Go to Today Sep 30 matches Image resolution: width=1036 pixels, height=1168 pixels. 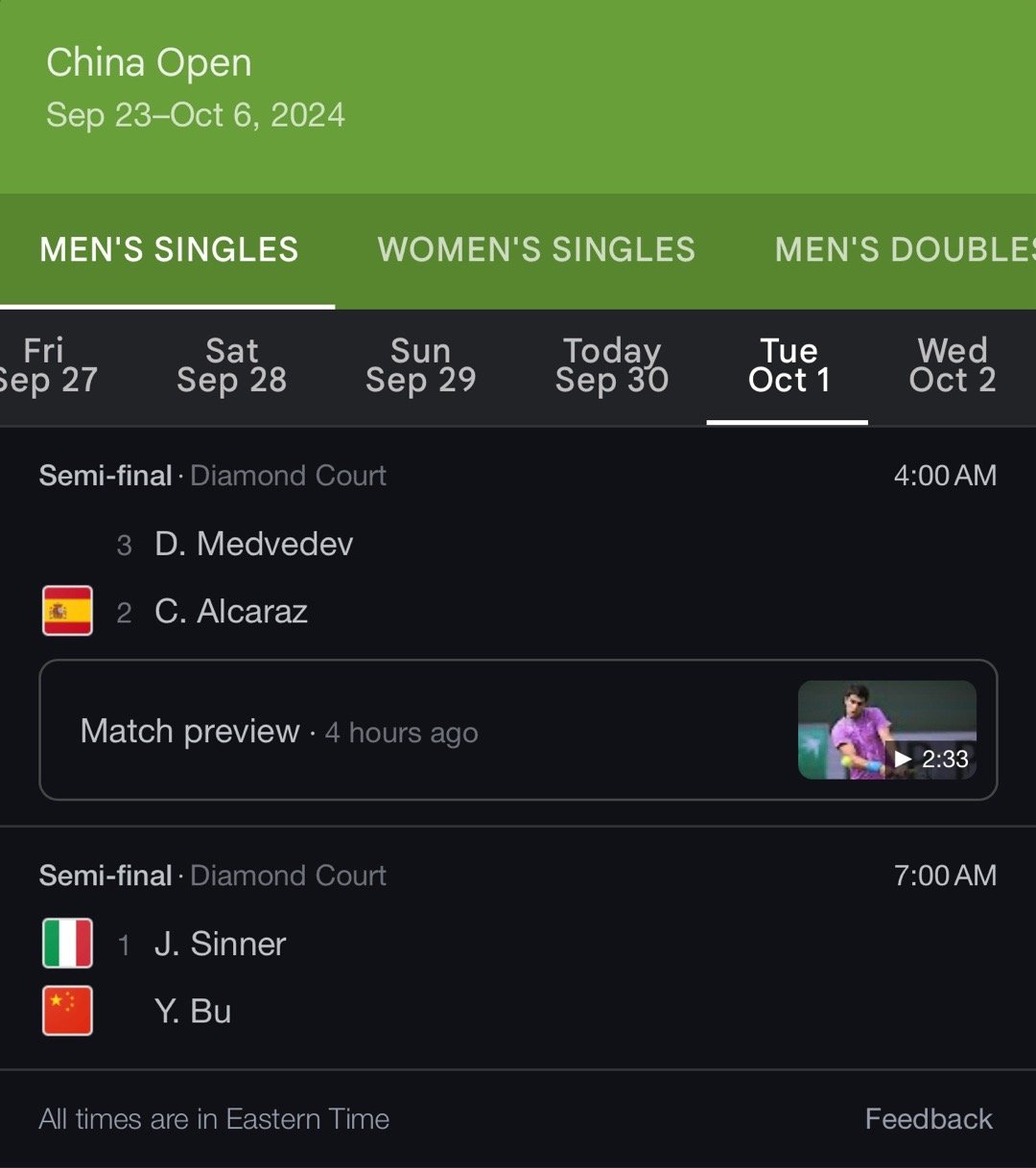coord(612,365)
